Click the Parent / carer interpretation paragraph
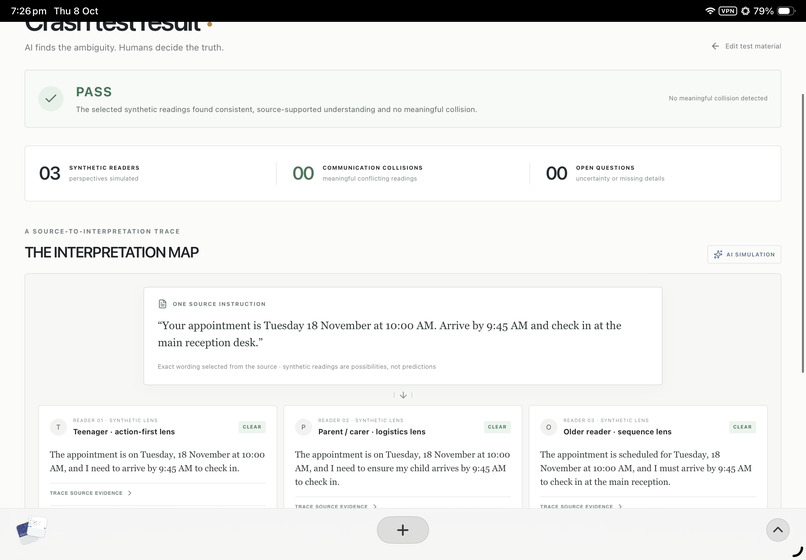The image size is (806, 560). 402,468
